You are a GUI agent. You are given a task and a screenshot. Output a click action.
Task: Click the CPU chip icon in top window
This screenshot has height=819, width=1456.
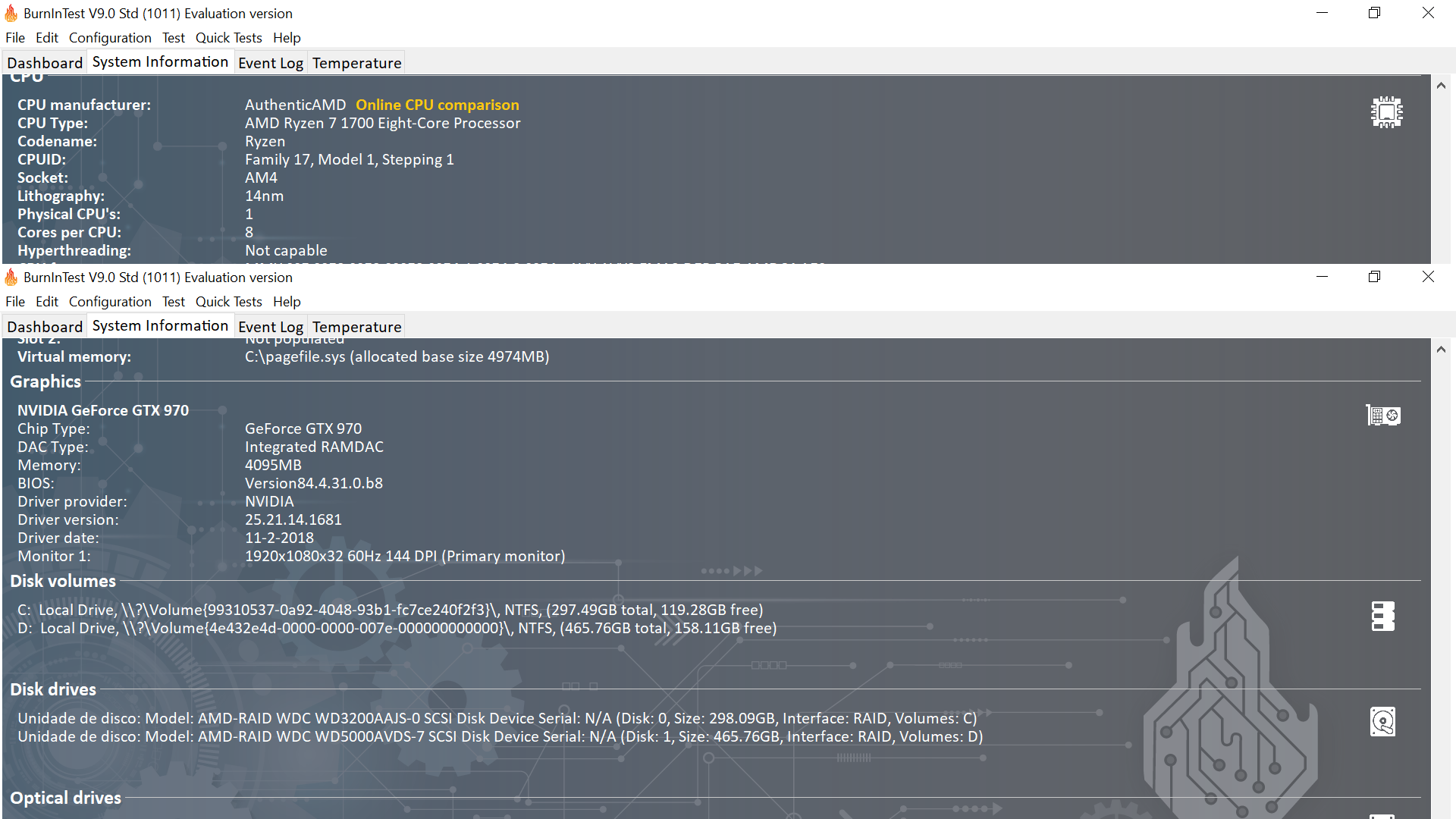[1386, 112]
